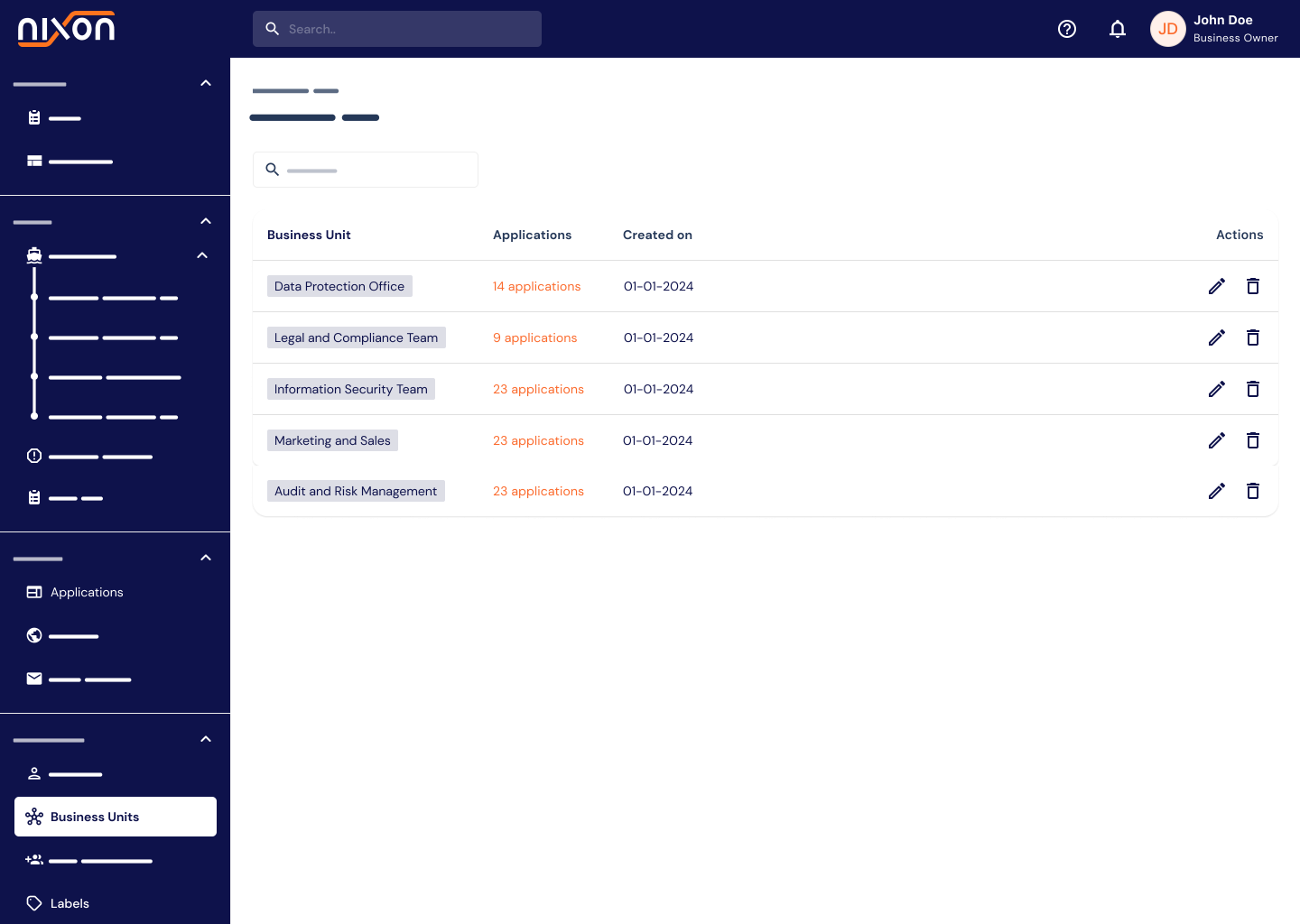Open 9 applications link
Screen dimensions: 1300x924
[x=534, y=337]
